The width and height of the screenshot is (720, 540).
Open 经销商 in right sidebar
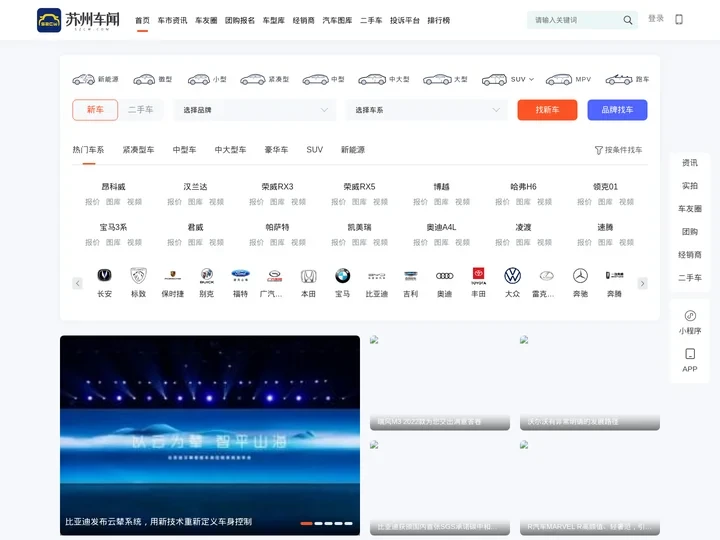pyautogui.click(x=690, y=254)
